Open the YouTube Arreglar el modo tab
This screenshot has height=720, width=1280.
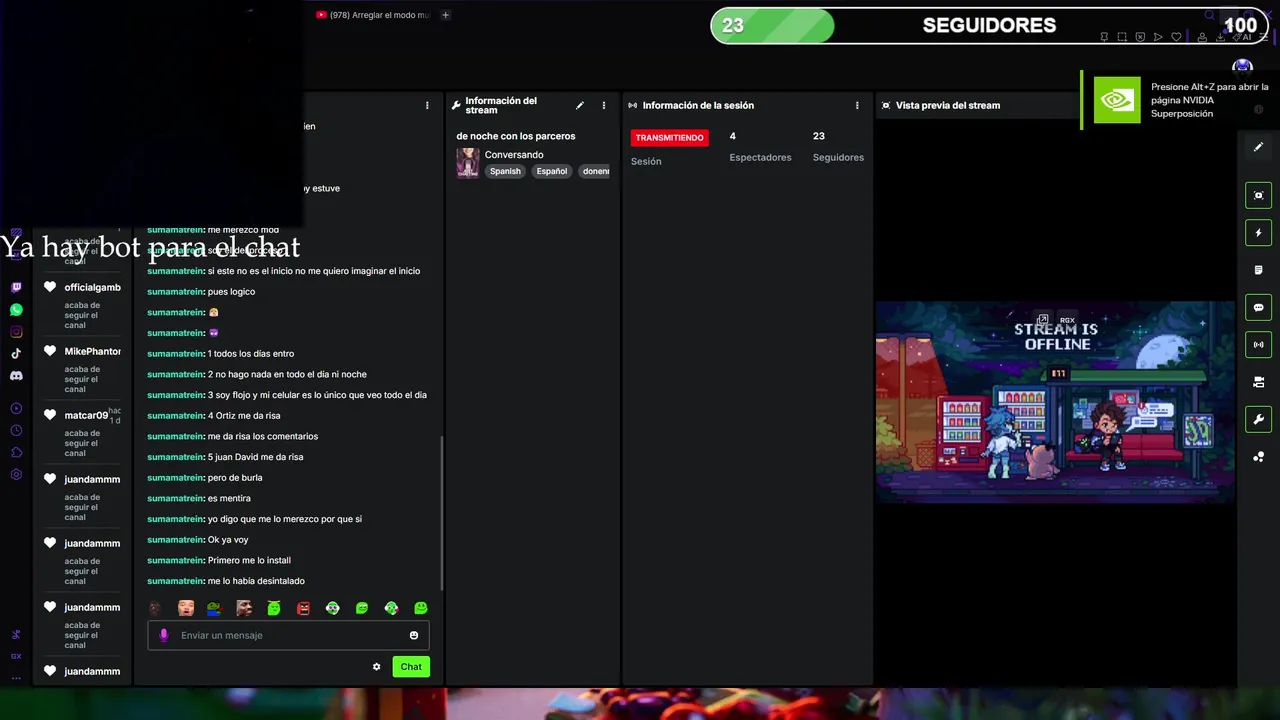[373, 15]
